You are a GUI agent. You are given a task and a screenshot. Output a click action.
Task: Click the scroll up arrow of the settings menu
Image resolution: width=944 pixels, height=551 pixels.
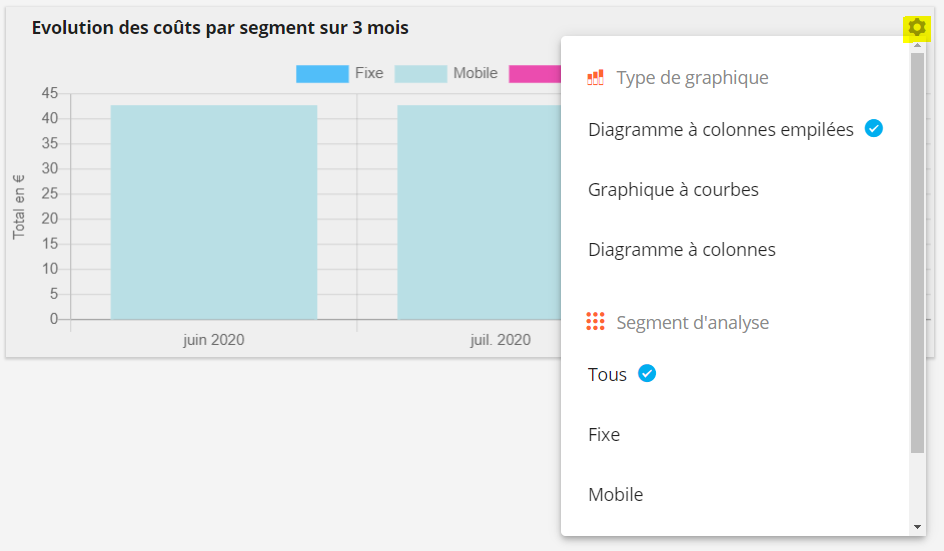[917, 46]
